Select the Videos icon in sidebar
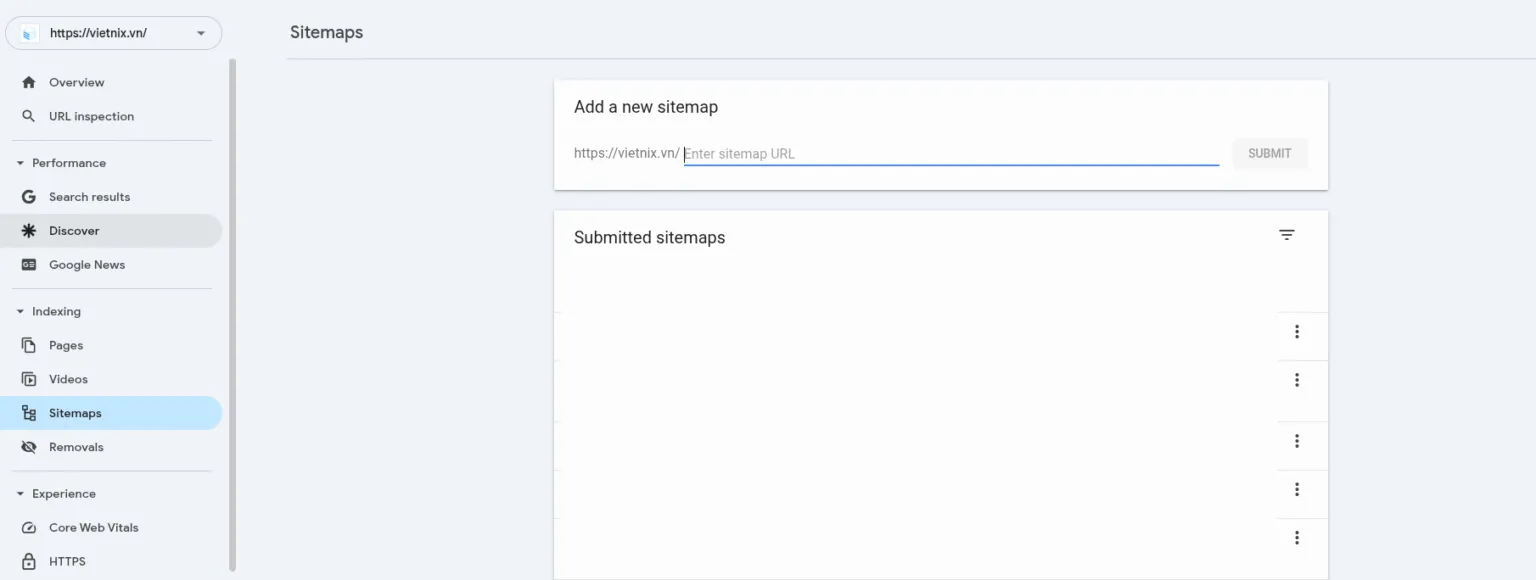The width and height of the screenshot is (1536, 580). 31,379
